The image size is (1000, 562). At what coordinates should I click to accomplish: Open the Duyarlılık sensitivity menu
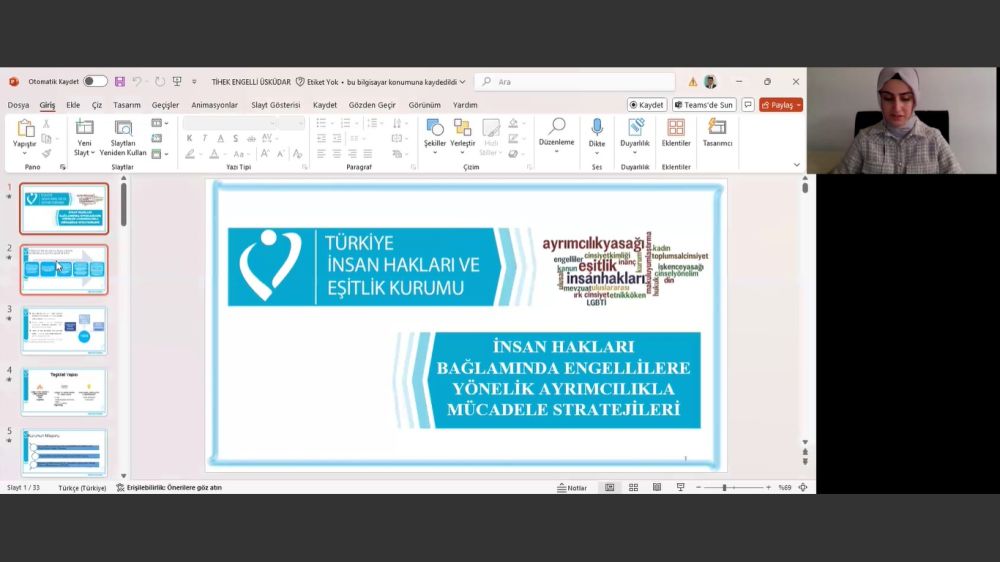(635, 136)
